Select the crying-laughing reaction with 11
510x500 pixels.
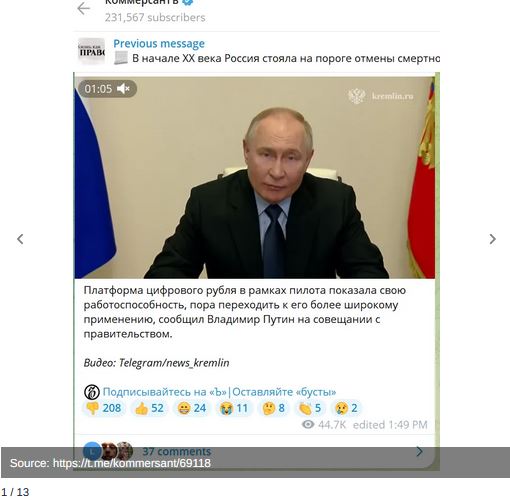click(234, 408)
